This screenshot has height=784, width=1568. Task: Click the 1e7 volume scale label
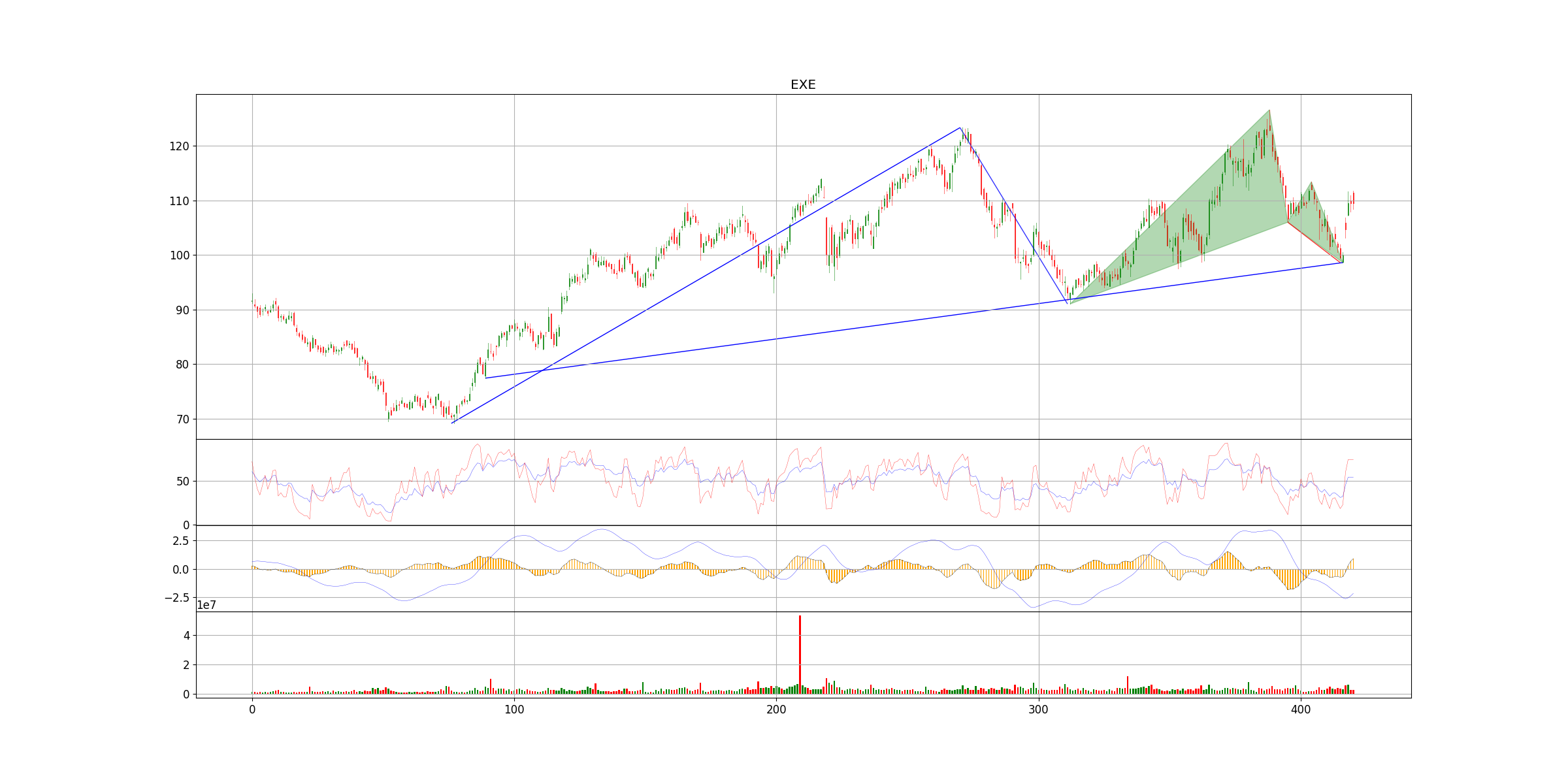pyautogui.click(x=206, y=606)
